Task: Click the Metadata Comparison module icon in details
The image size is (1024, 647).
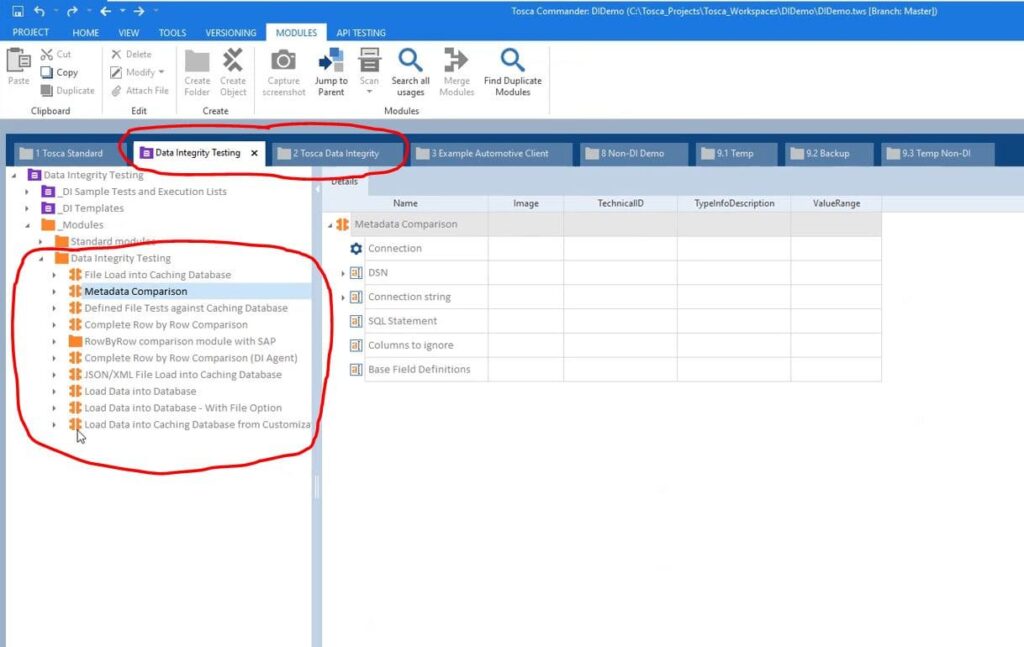Action: click(x=342, y=225)
